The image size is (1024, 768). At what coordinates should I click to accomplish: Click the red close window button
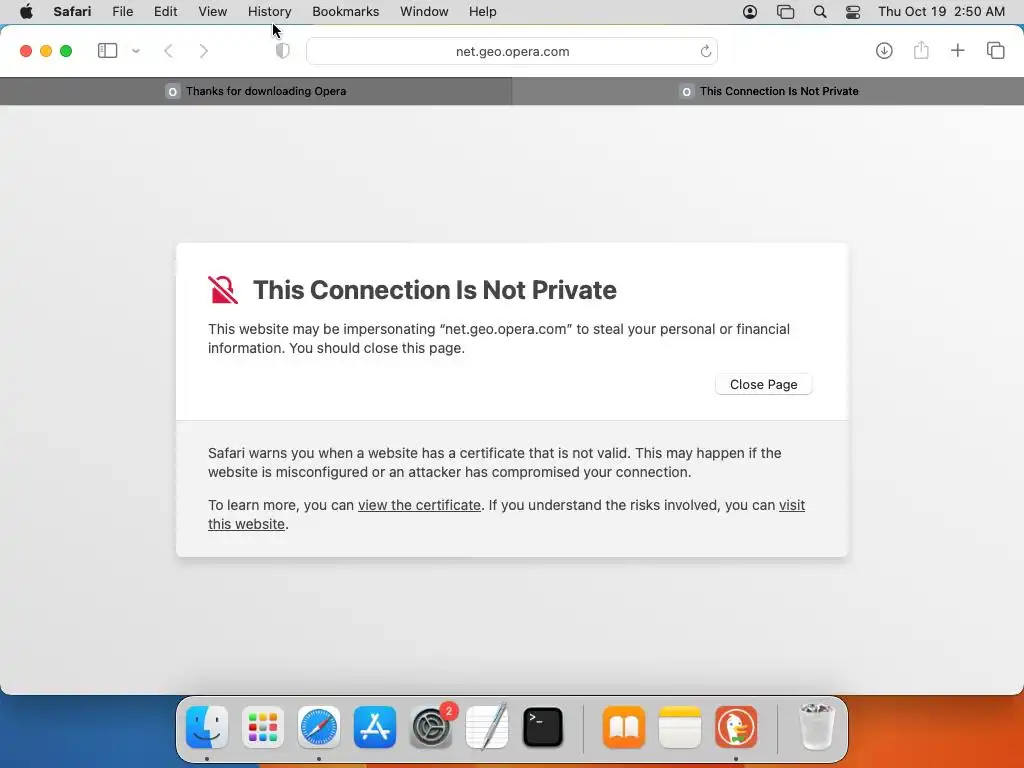click(x=26, y=51)
